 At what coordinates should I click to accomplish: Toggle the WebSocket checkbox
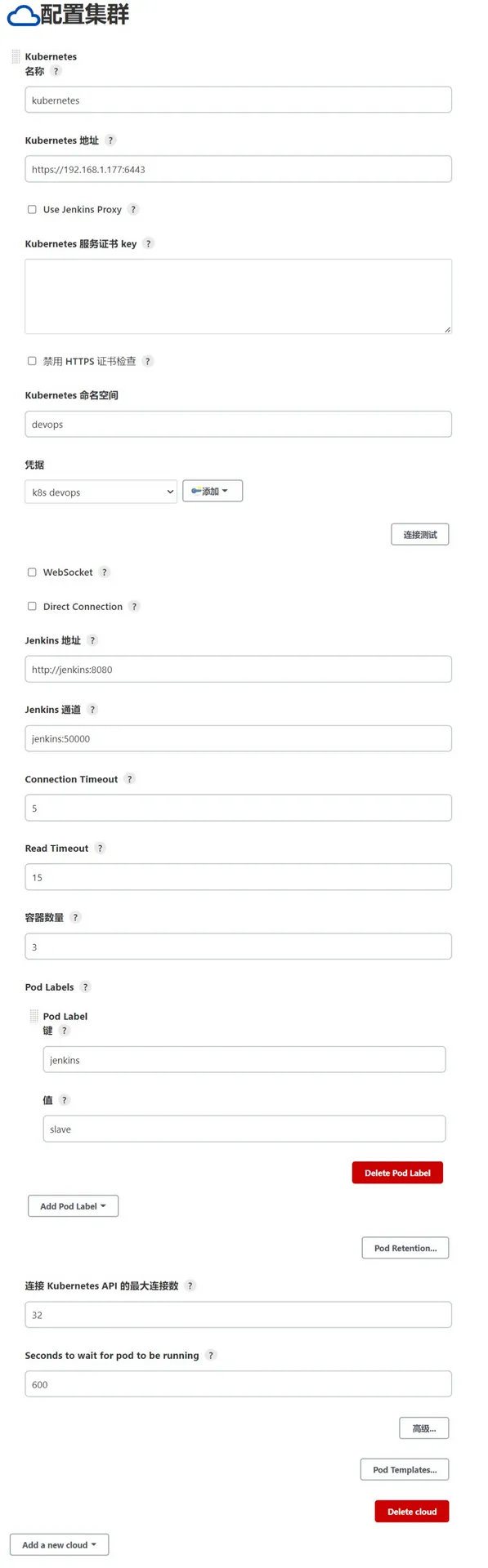pyautogui.click(x=32, y=572)
